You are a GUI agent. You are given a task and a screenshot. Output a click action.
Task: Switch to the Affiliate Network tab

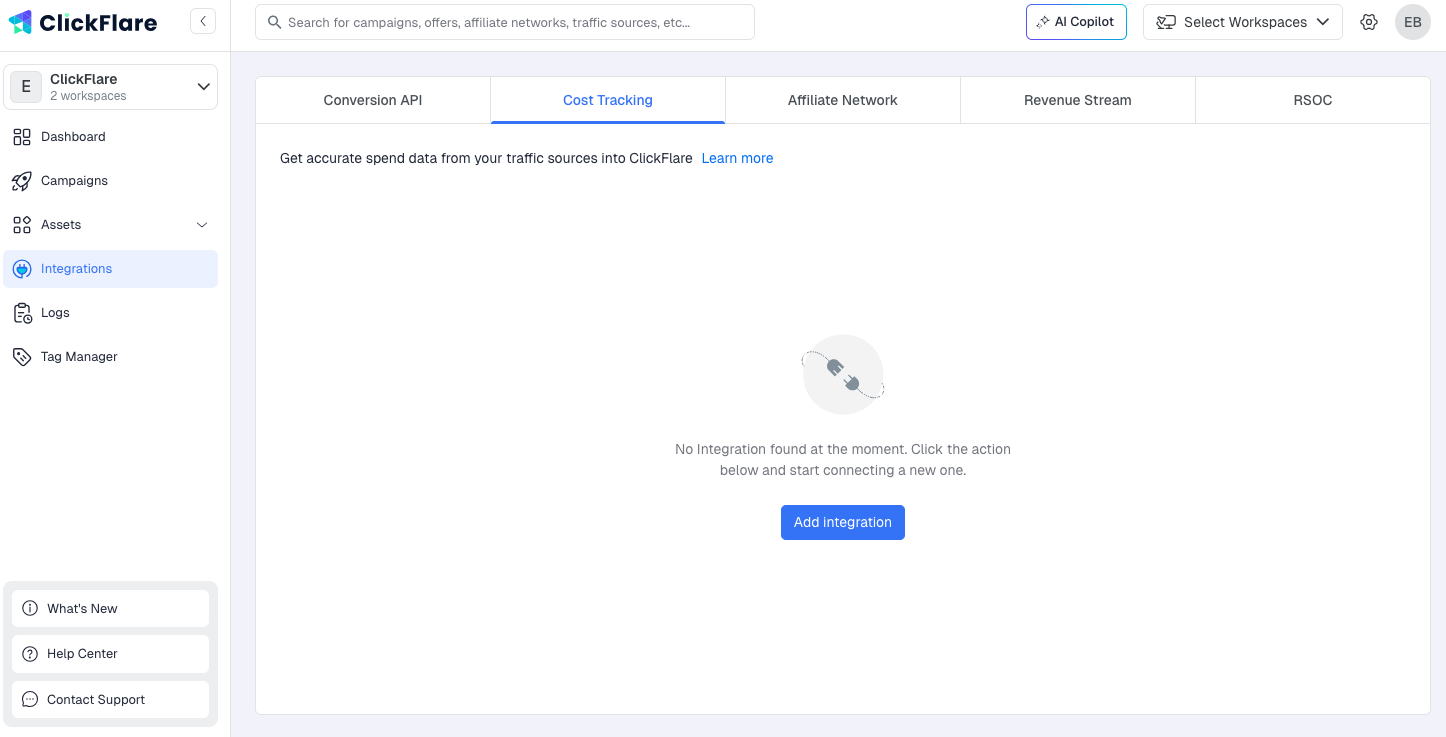pyautogui.click(x=842, y=100)
